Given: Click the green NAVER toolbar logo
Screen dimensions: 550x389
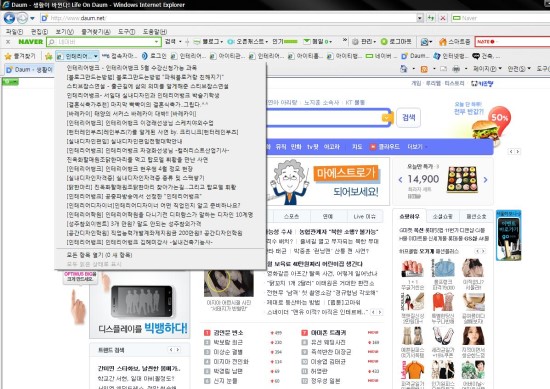Looking at the screenshot, I should [31, 42].
